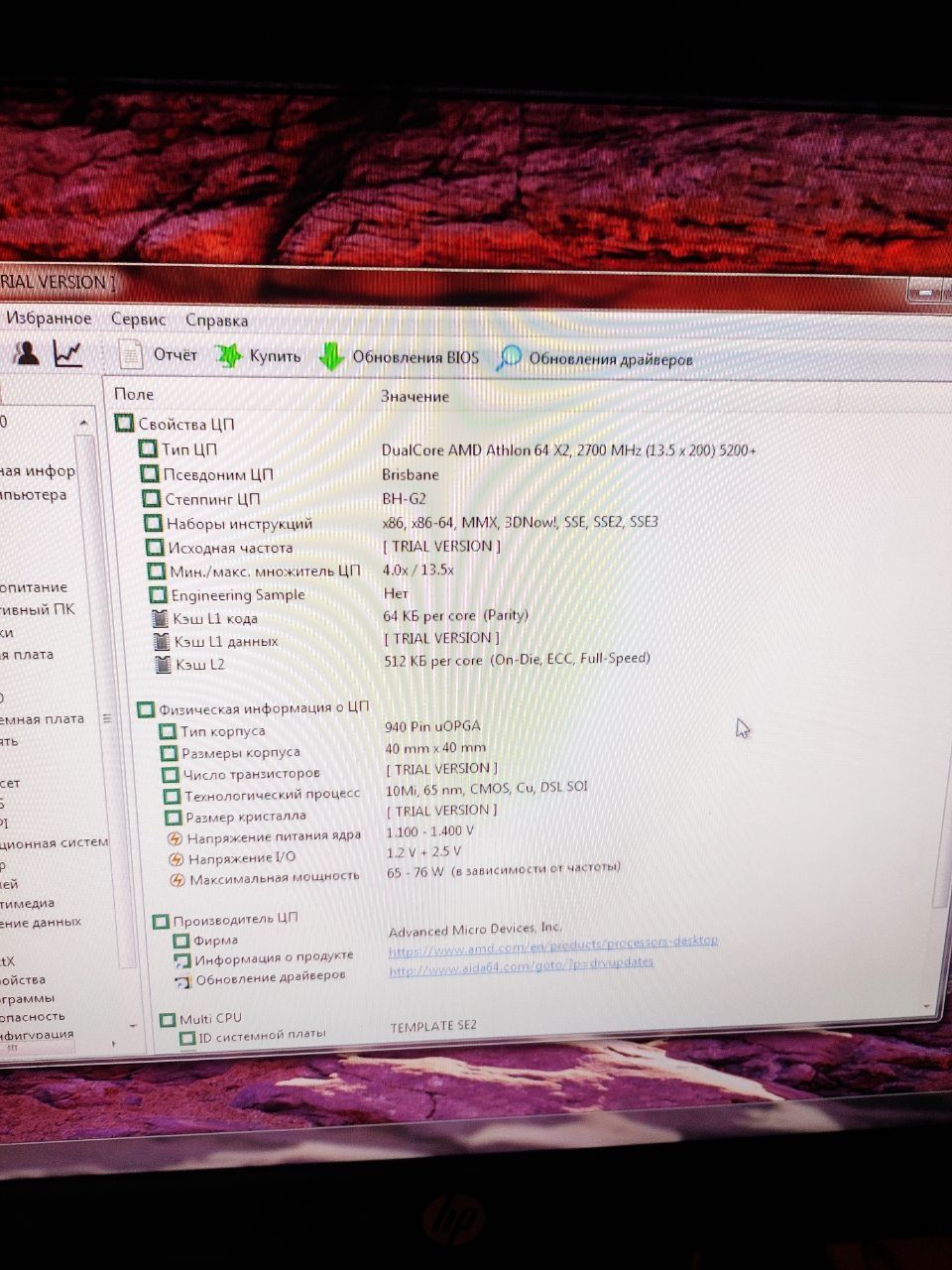Image resolution: width=952 pixels, height=1270 pixels.
Task: Click the Кэш L2 chip icon
Action: 162,664
